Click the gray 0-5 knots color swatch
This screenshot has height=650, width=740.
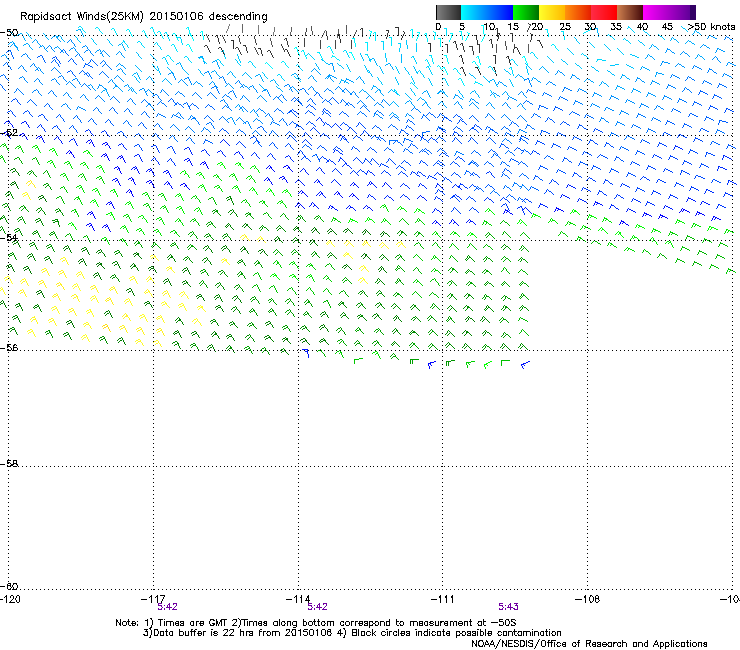448,12
